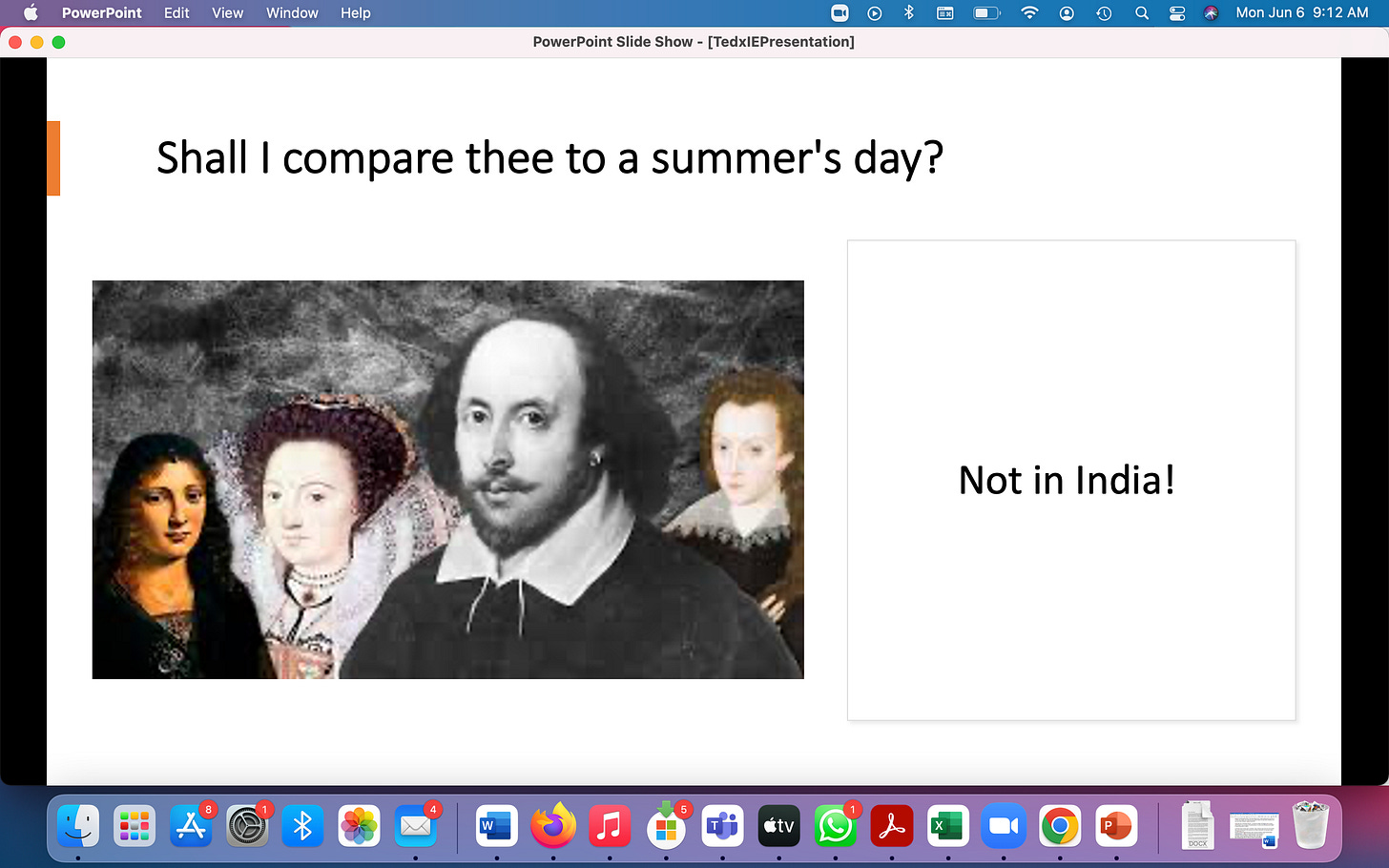Launch Microsoft Excel from the Dock

point(947,825)
